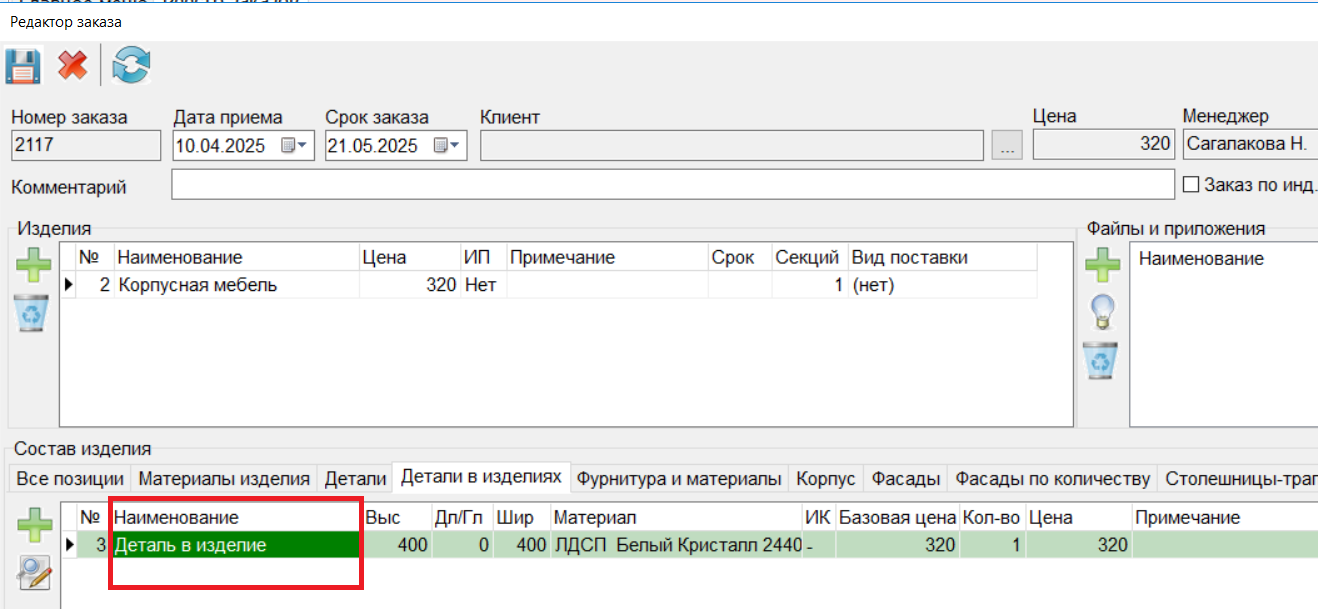Switch to the Фурнитура и материалы tab
The width and height of the screenshot is (1318, 609).
tap(679, 479)
